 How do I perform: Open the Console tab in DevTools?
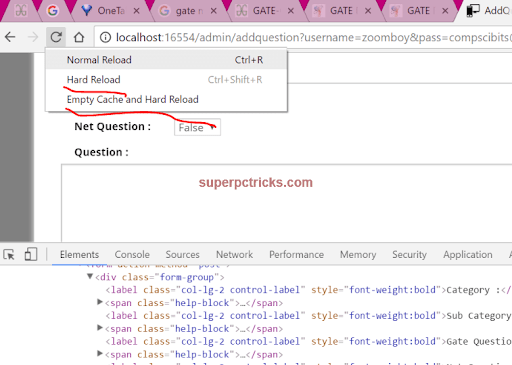tap(132, 255)
